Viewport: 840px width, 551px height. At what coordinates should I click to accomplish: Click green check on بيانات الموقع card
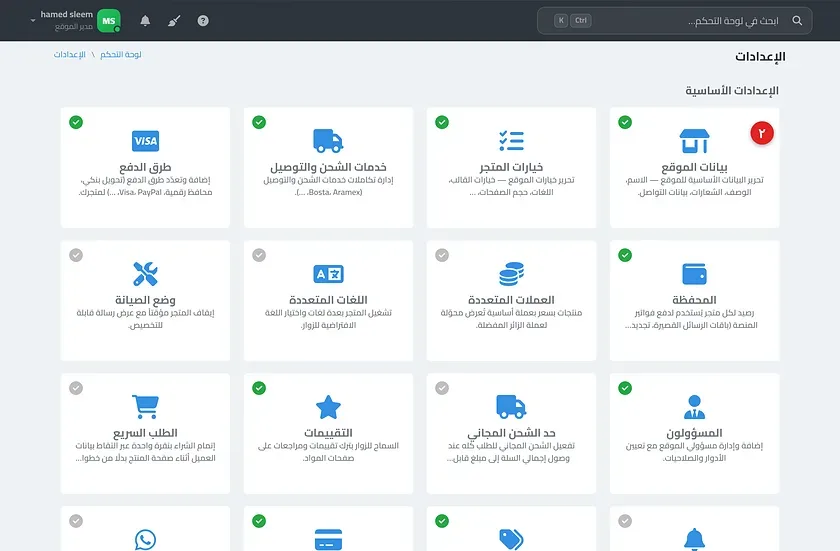625,122
